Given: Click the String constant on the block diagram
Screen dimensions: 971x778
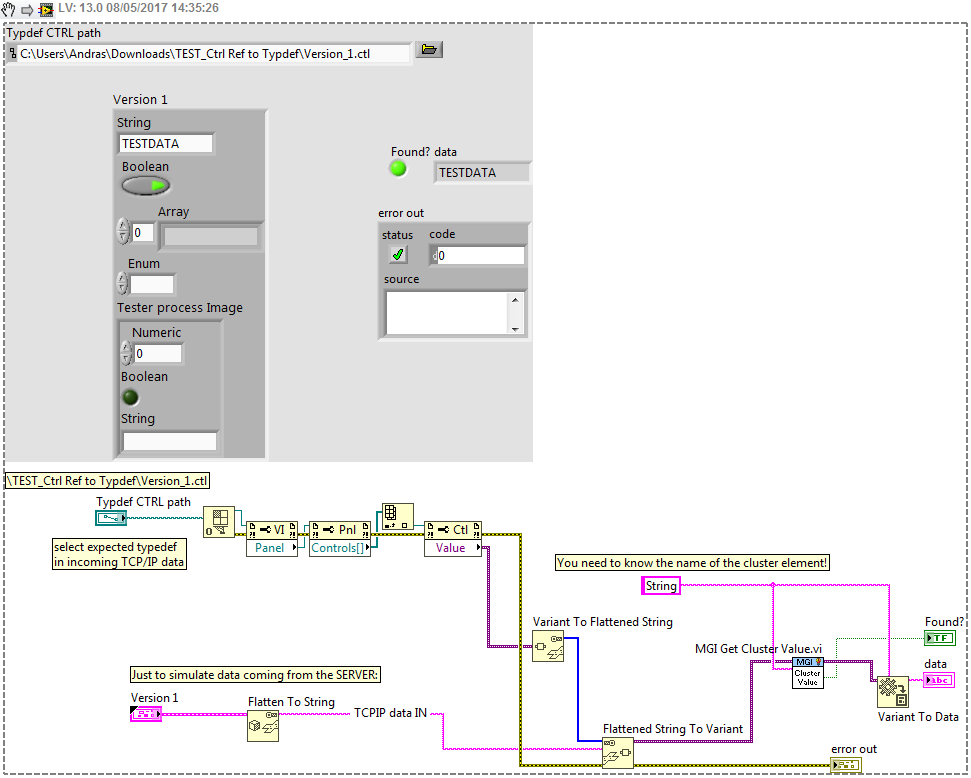Looking at the screenshot, I should (660, 586).
